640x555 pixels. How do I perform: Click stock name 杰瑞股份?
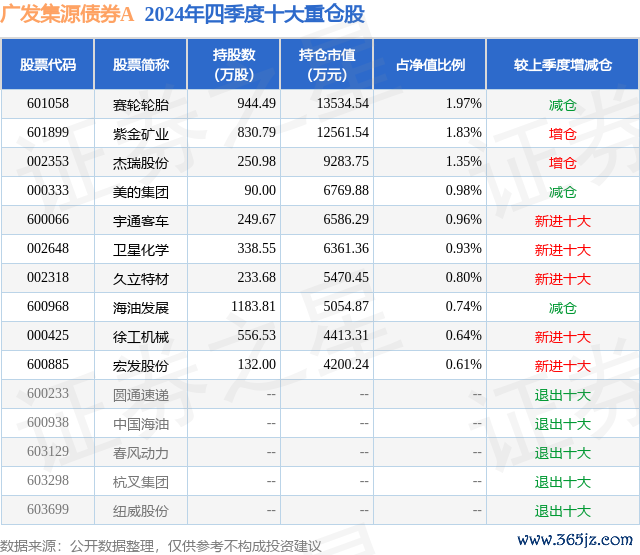pos(141,163)
